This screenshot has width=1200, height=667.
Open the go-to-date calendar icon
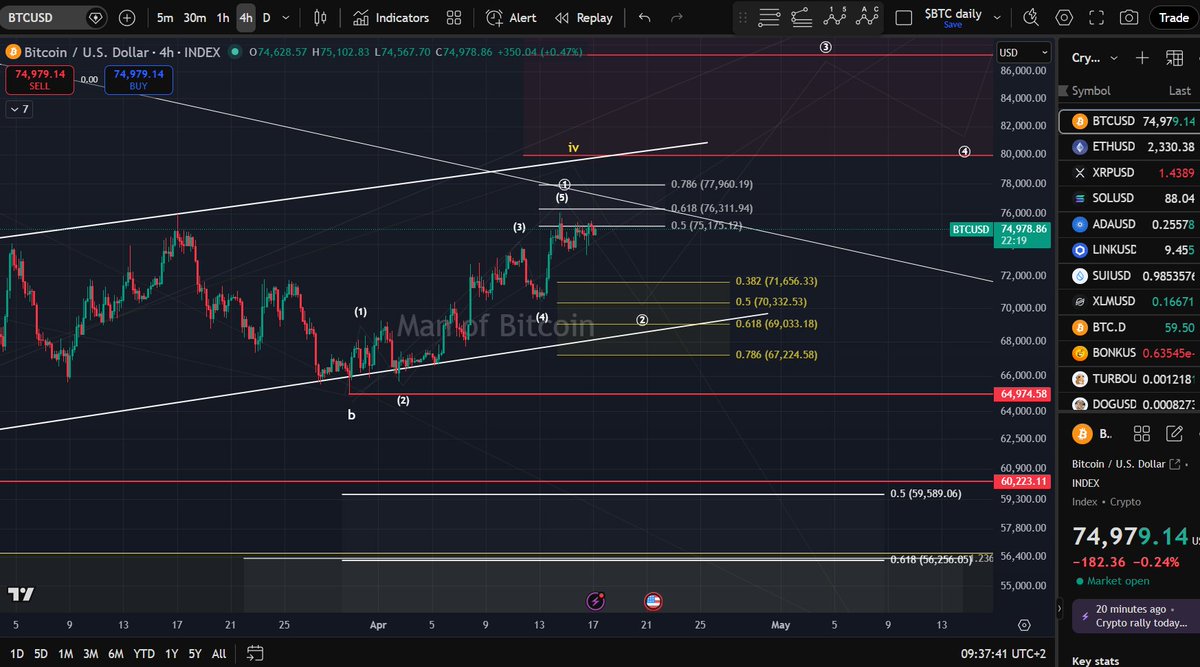[255, 653]
